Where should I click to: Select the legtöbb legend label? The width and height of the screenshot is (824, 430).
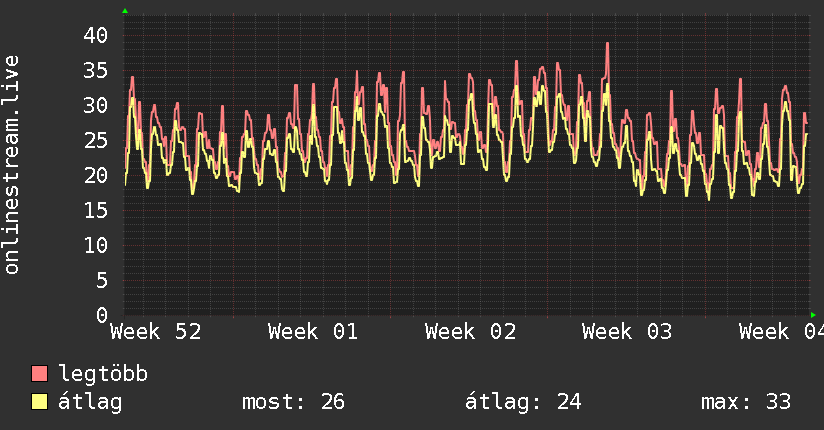[104, 374]
